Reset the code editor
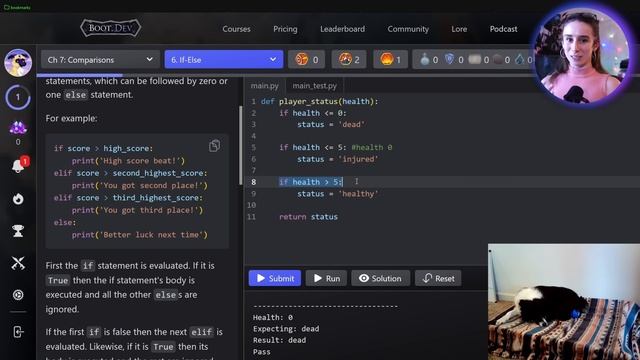This screenshot has width=640, height=360. point(438,278)
